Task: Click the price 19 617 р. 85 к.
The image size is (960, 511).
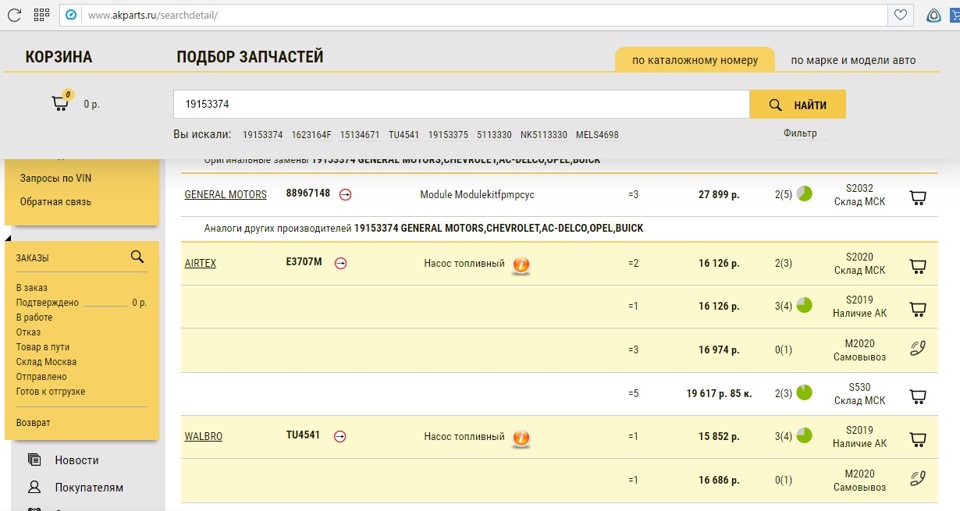Action: click(719, 394)
